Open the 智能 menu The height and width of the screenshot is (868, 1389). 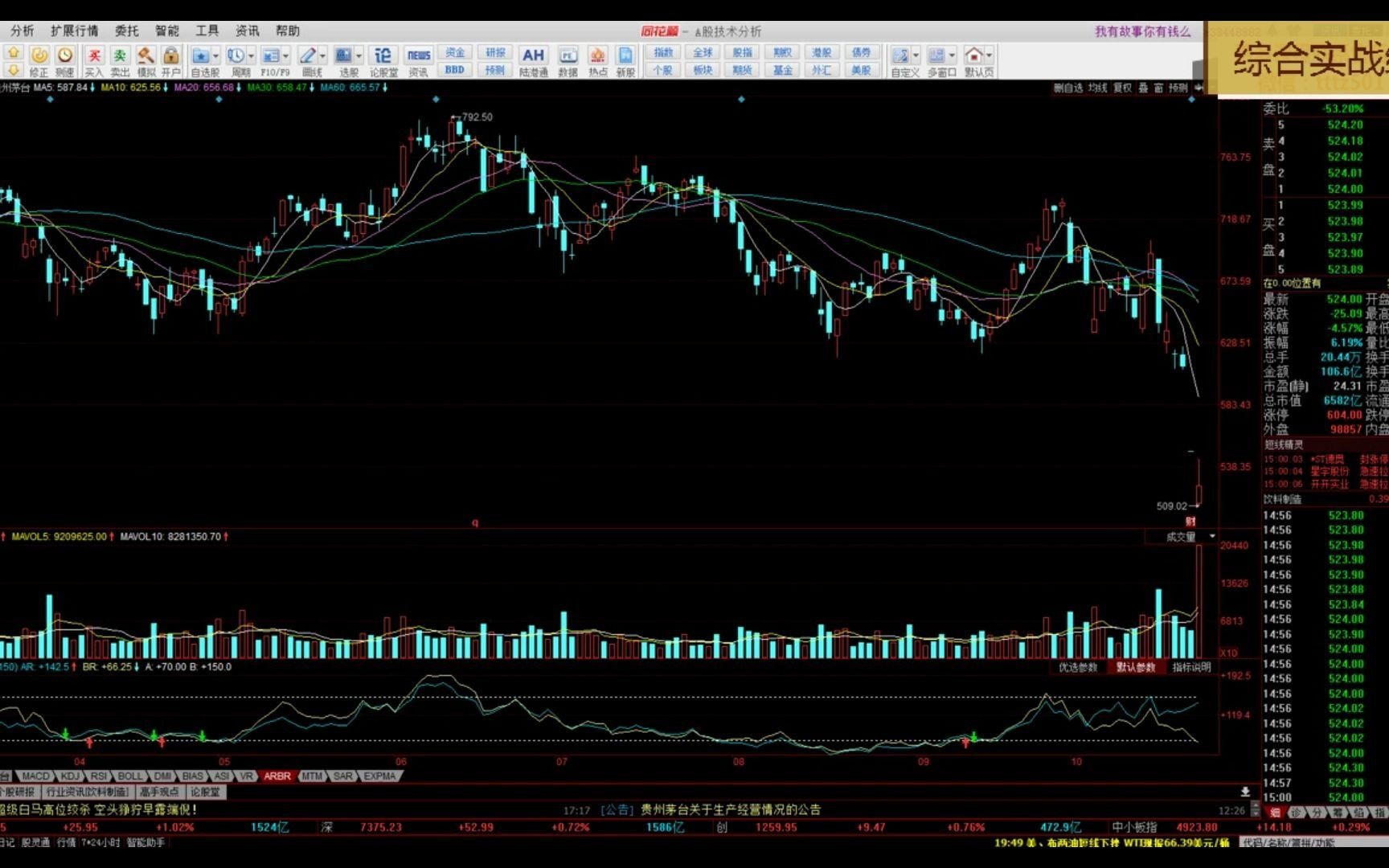click(x=166, y=31)
